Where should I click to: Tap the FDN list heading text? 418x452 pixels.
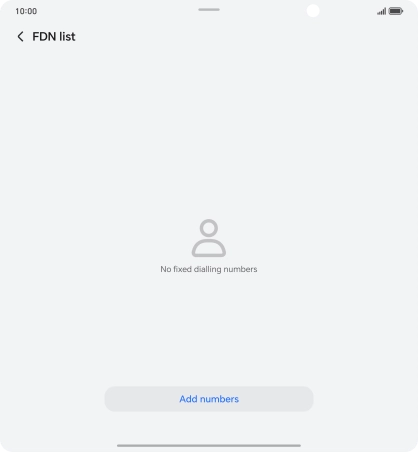click(54, 37)
